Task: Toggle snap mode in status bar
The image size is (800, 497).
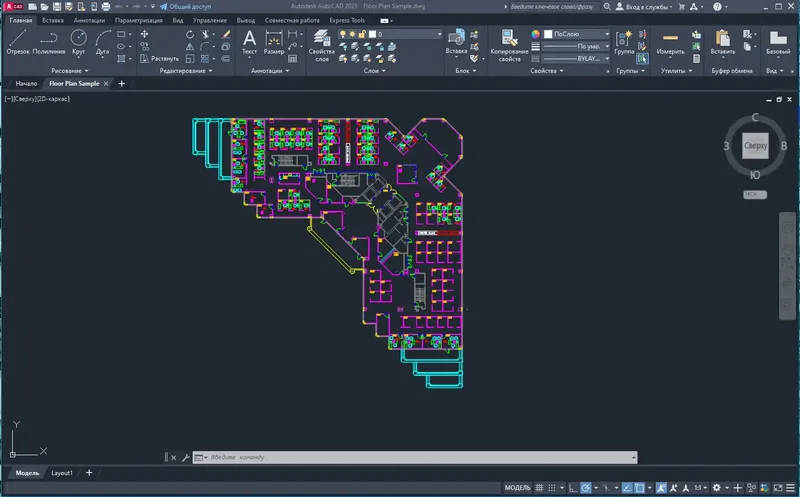Action: pos(552,488)
